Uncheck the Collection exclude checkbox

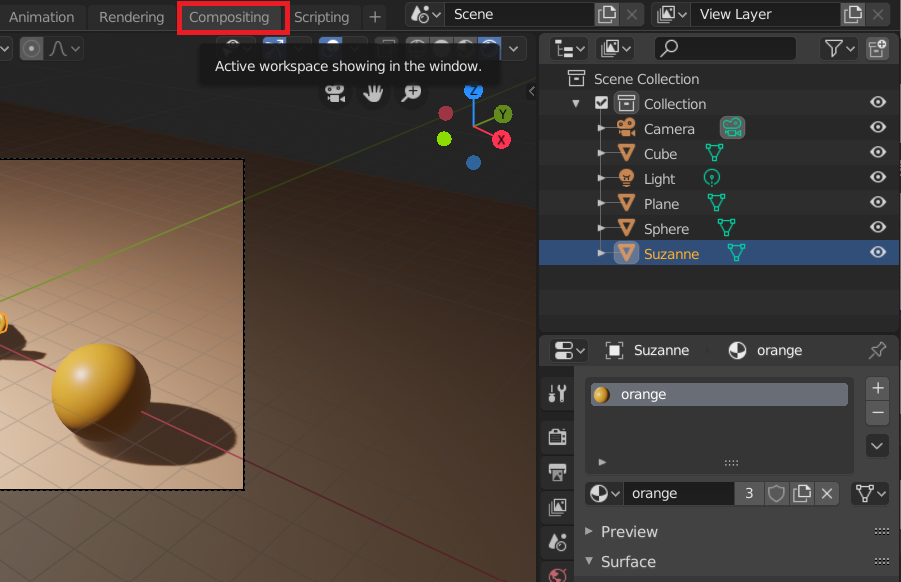click(x=601, y=103)
